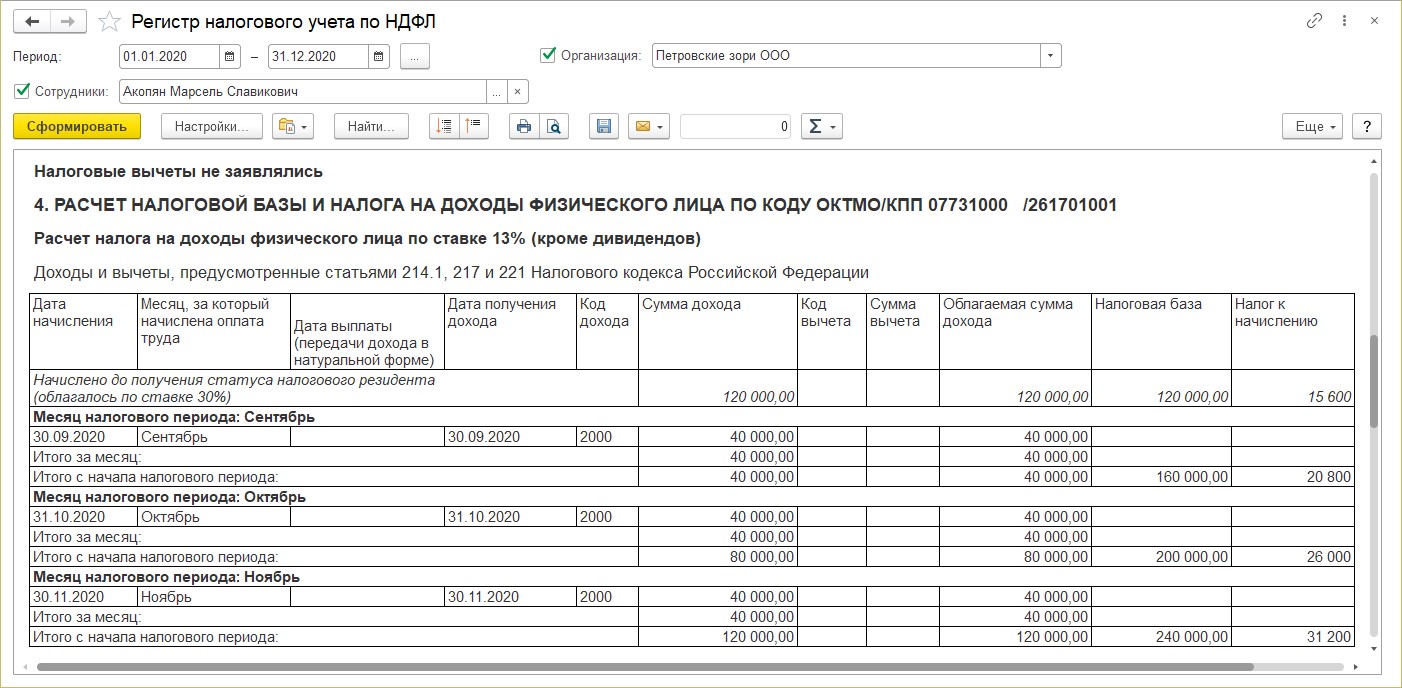Open print preview icon

[554, 126]
